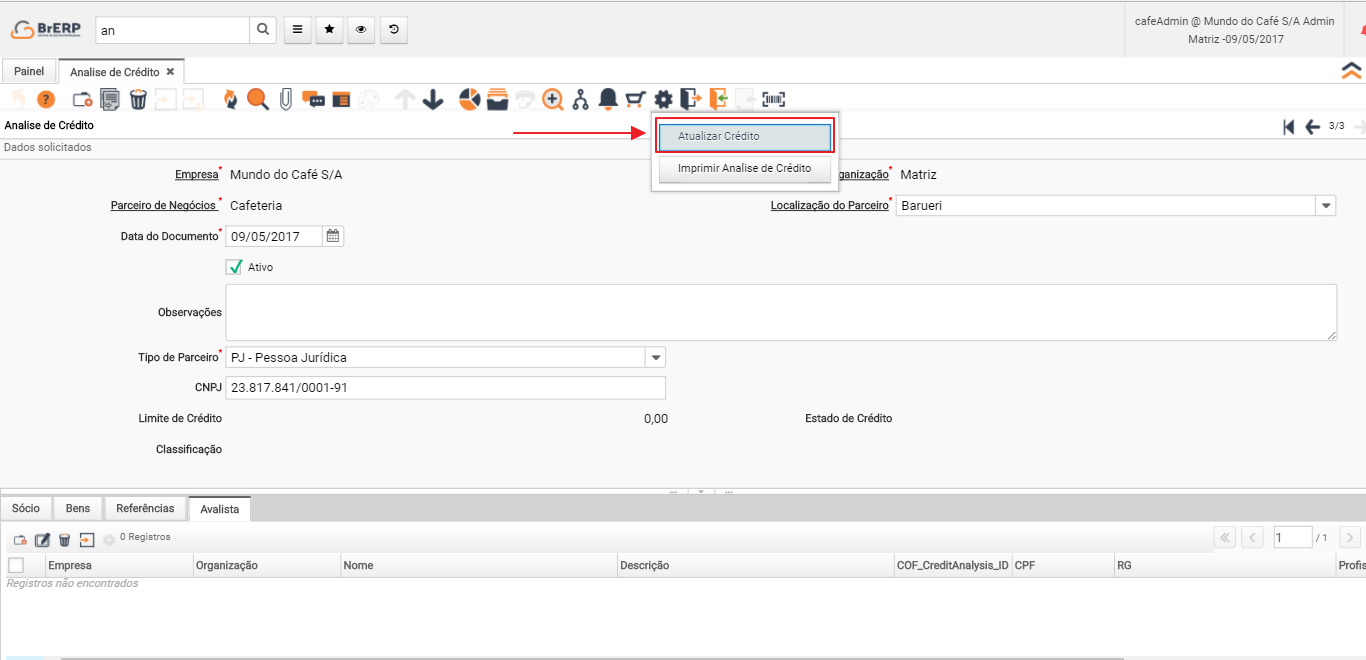
Task: Click Imprimir Analise de Crédito button
Action: [x=745, y=168]
